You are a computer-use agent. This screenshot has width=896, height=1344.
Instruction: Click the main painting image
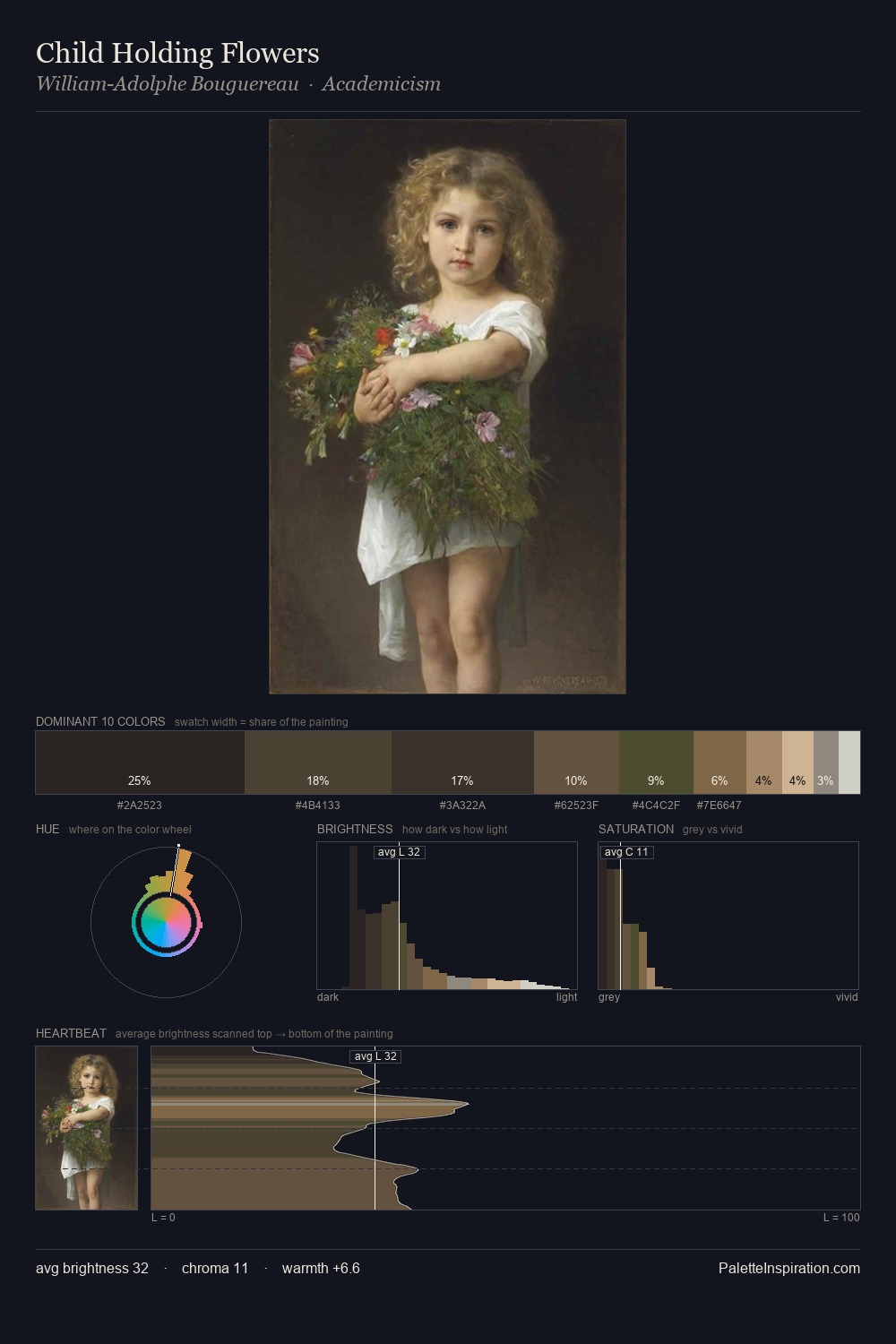(447, 407)
